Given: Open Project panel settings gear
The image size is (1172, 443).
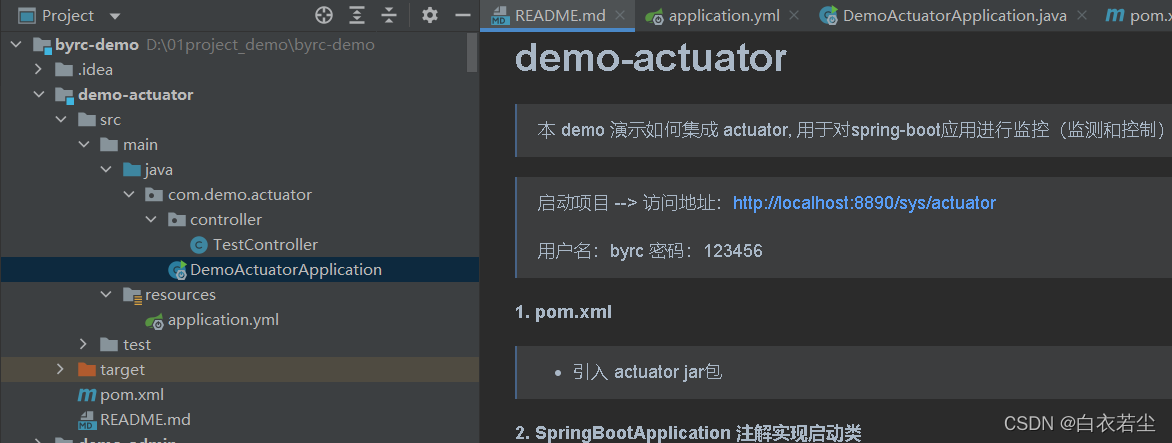Looking at the screenshot, I should pos(430,15).
